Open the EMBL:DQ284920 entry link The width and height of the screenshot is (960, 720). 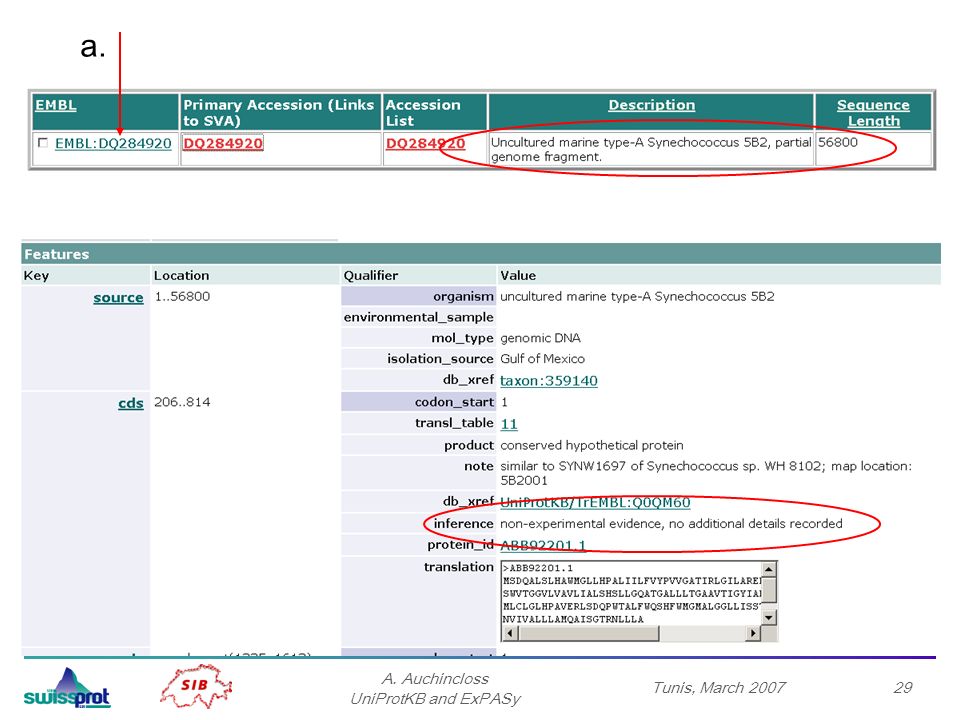pyautogui.click(x=113, y=143)
